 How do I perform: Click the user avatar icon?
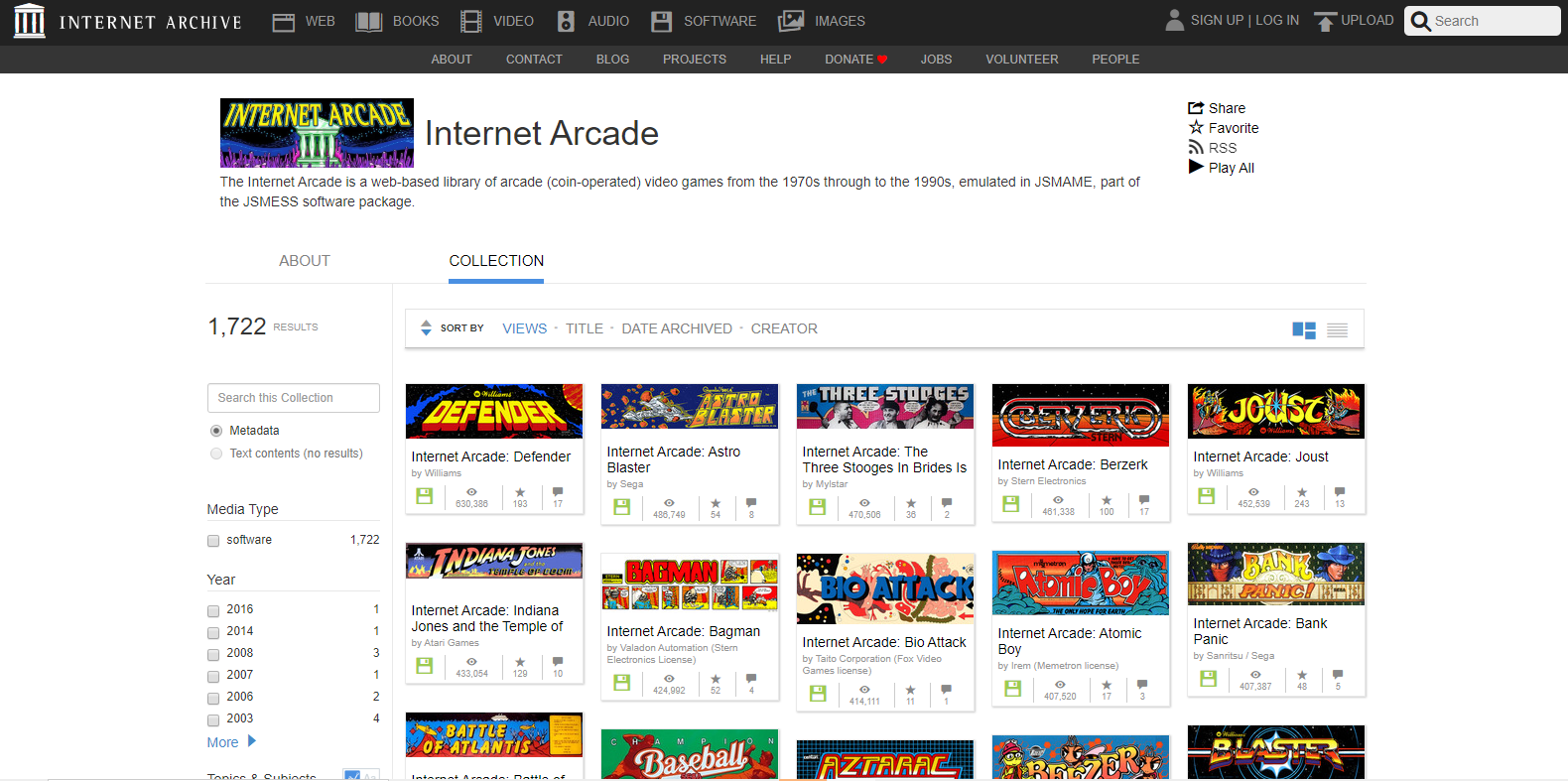[x=1175, y=21]
